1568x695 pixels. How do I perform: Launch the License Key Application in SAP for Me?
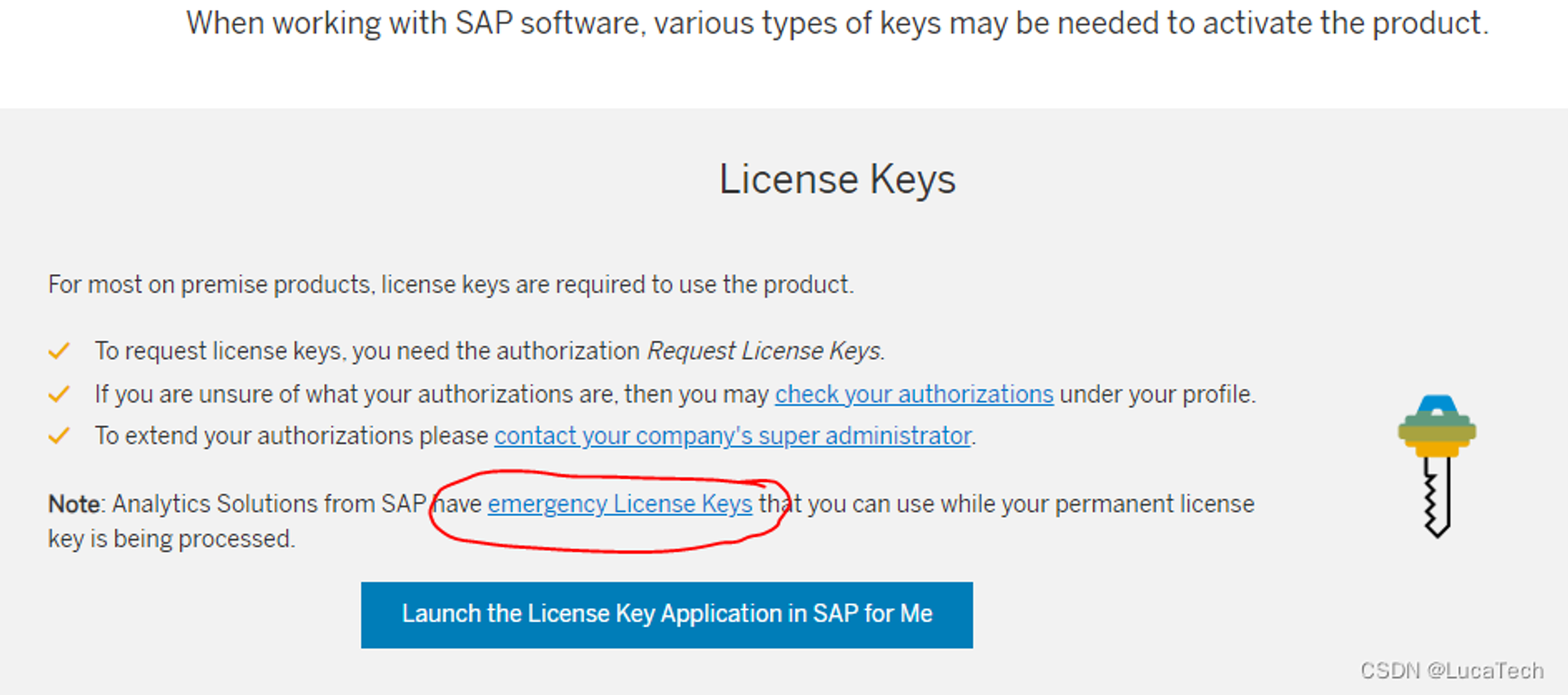coord(667,614)
